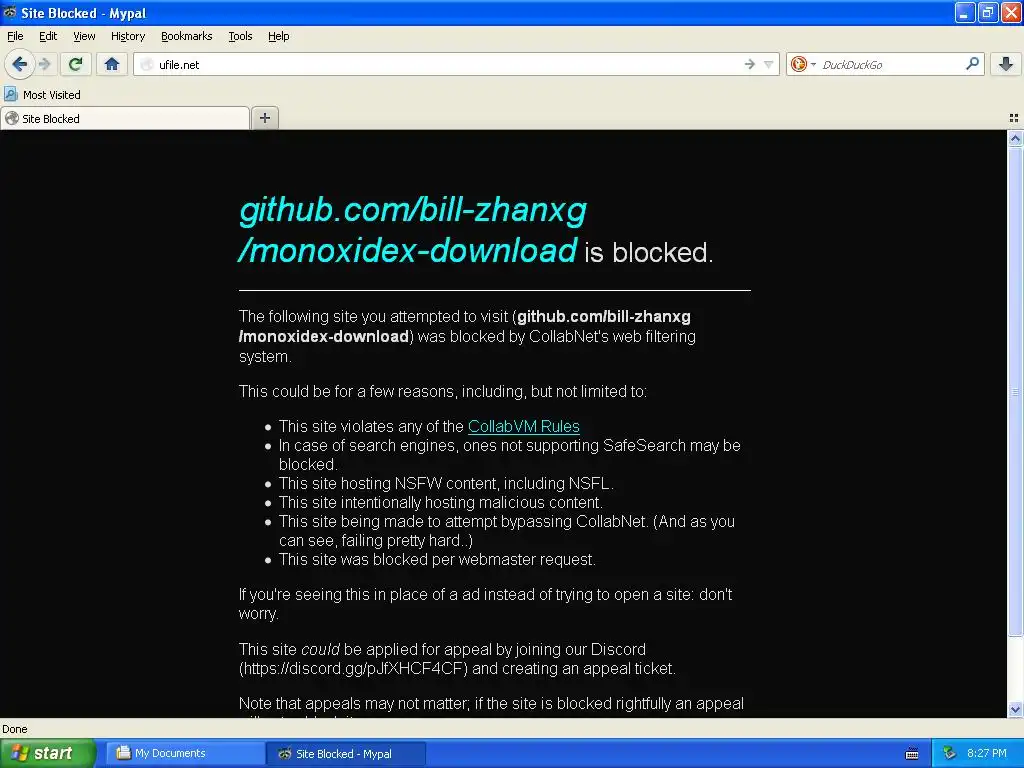Select Site Blocked - Mypal taskbar button
The height and width of the screenshot is (768, 1024).
point(346,754)
